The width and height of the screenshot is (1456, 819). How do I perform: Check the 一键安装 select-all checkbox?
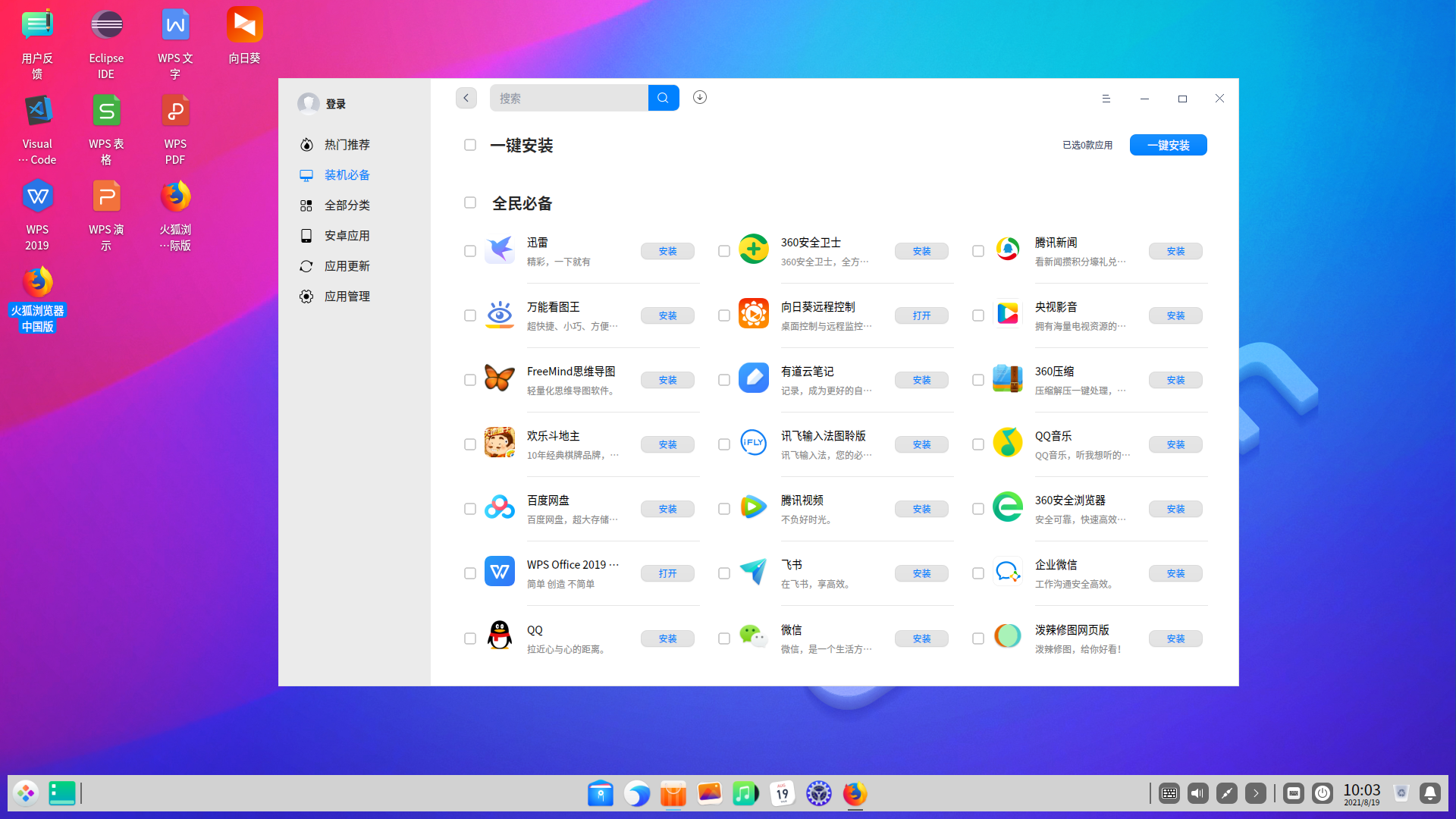[x=469, y=145]
